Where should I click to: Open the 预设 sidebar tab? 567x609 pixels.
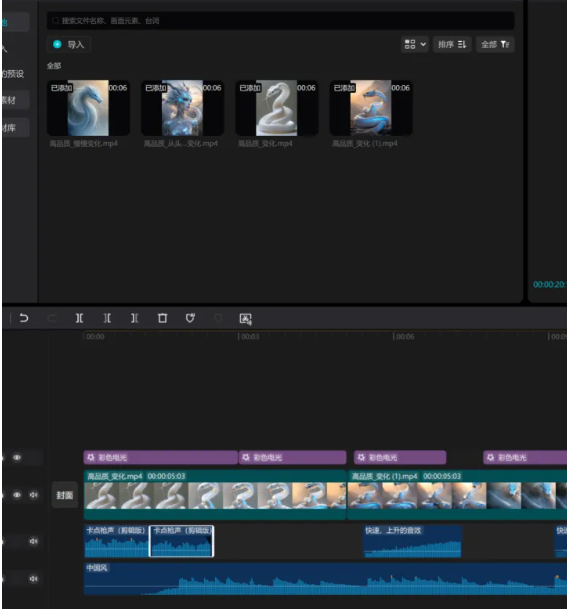14,74
